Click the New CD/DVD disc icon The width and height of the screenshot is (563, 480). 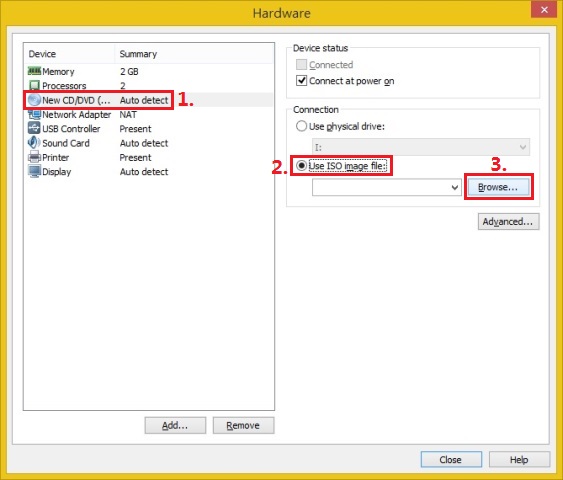(x=34, y=100)
